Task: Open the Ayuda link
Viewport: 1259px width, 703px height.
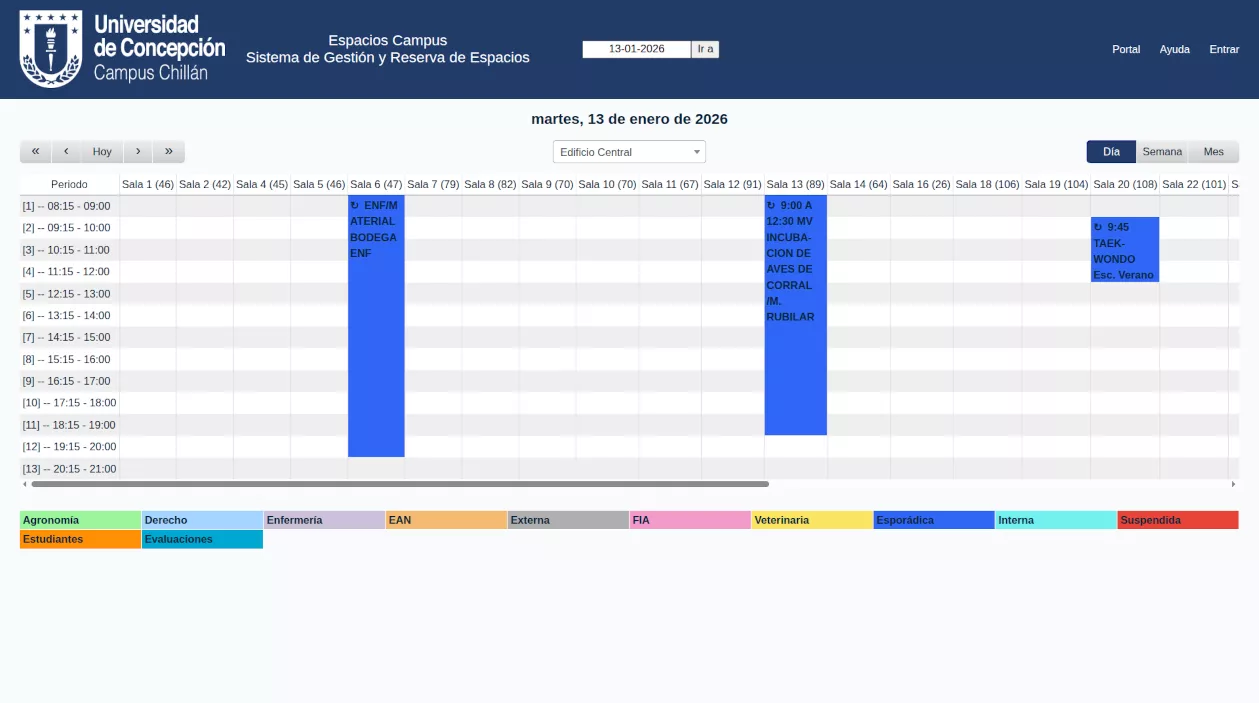Action: coord(1174,49)
